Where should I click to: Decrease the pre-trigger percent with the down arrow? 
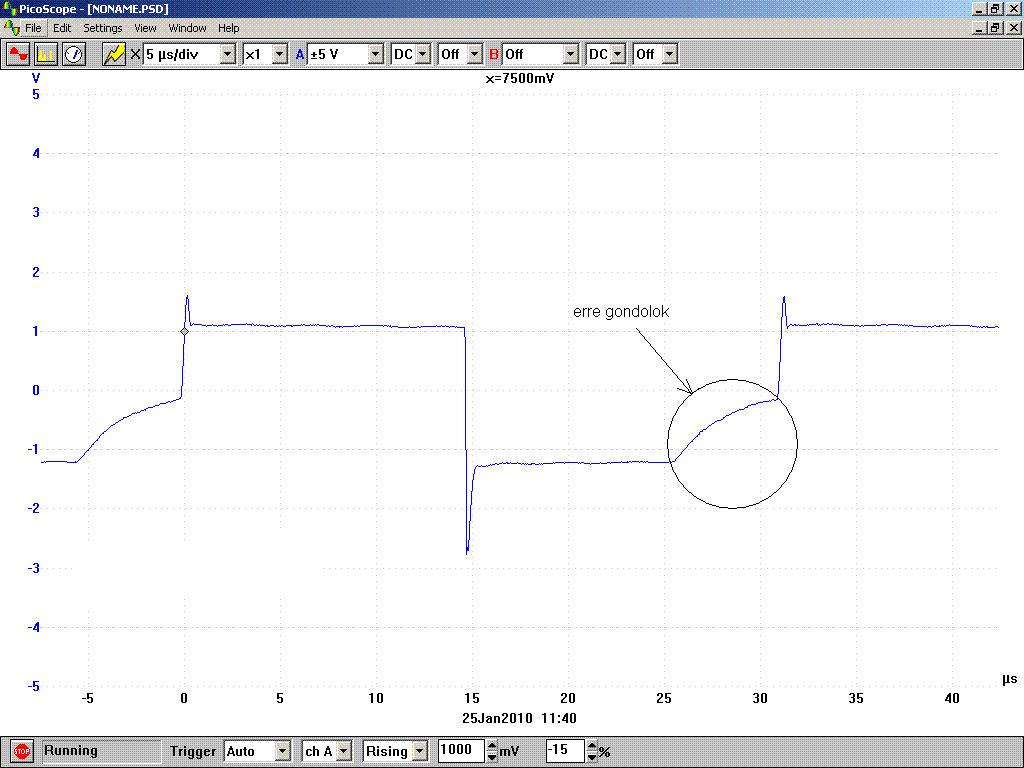(592, 756)
